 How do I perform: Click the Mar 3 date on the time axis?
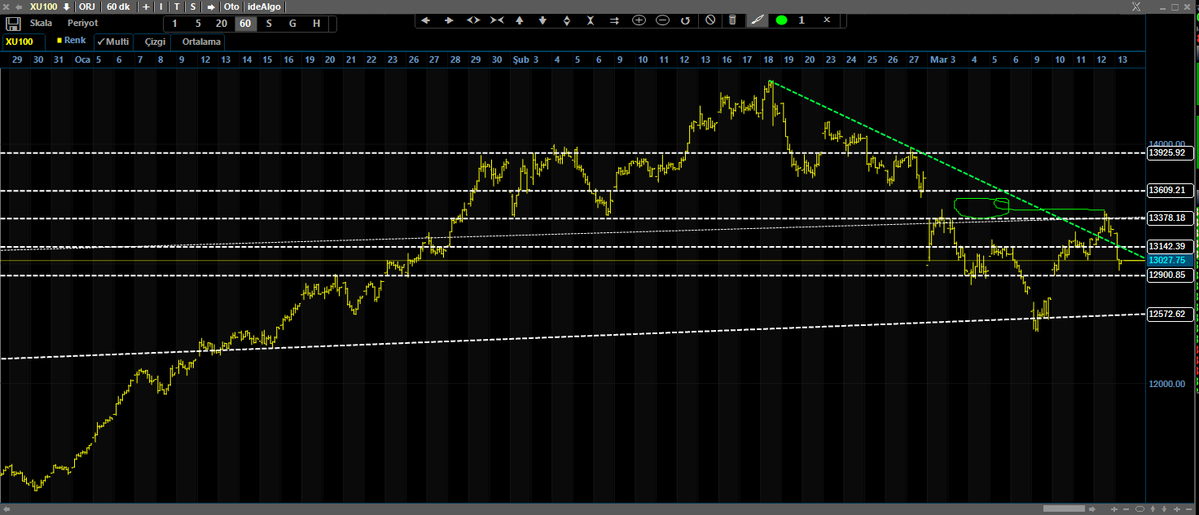(943, 59)
